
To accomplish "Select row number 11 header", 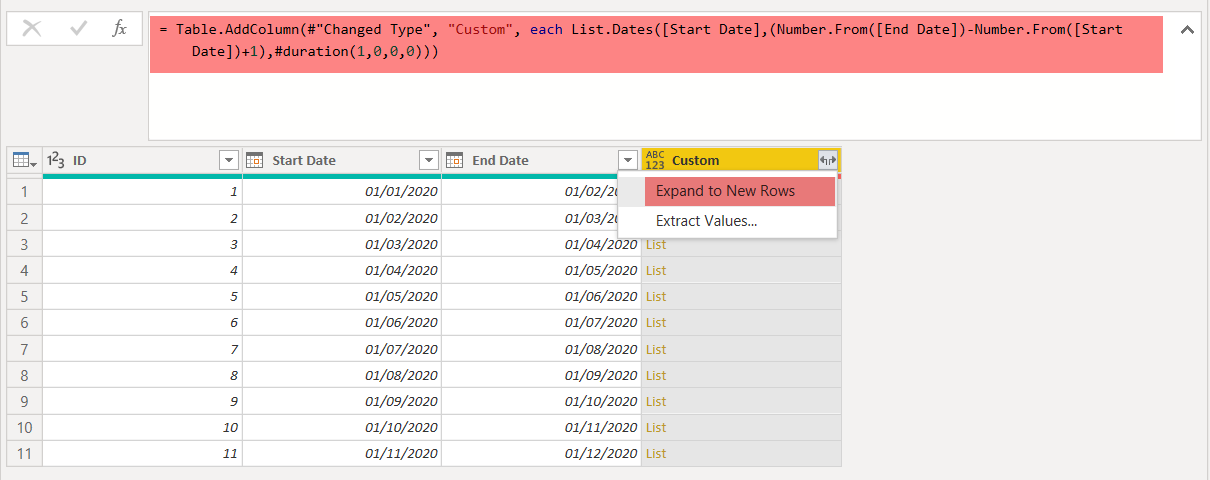I will point(25,453).
